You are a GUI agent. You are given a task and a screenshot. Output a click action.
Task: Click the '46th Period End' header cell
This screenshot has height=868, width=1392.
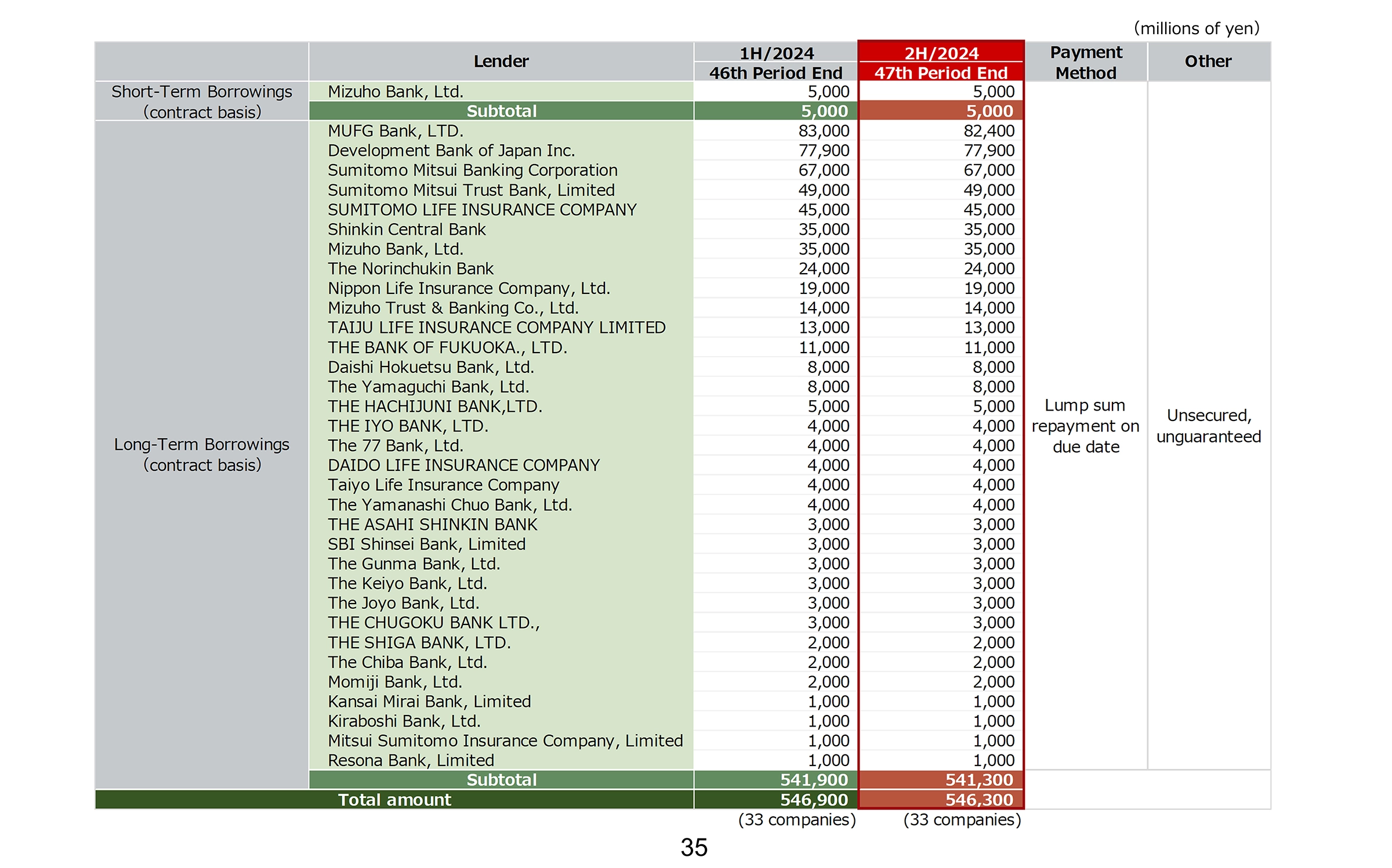(x=776, y=73)
